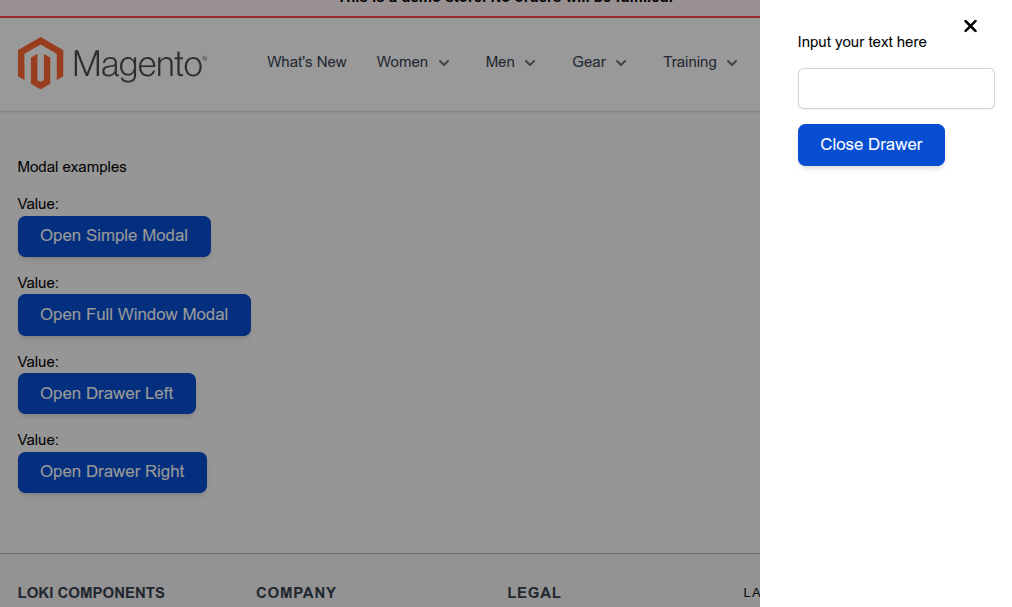Screen dimensions: 1012x607
Task: Open the What's New menu item
Action: point(306,62)
